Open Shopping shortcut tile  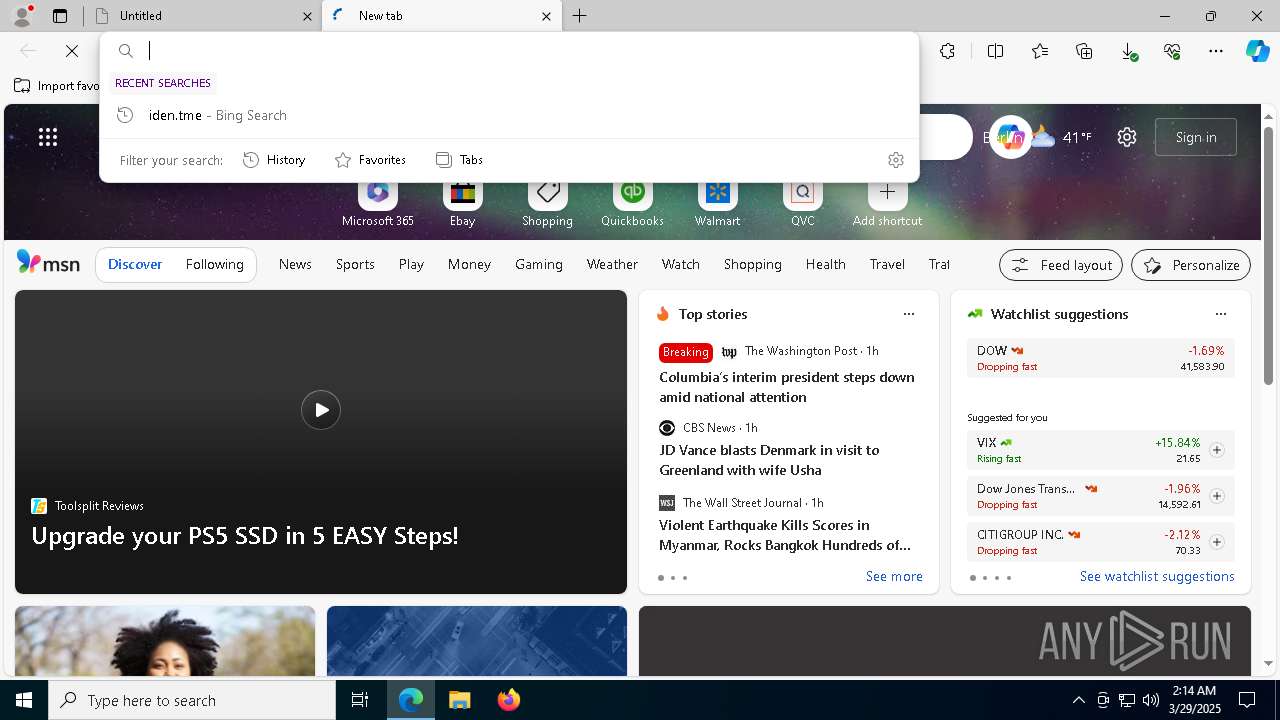(x=547, y=204)
